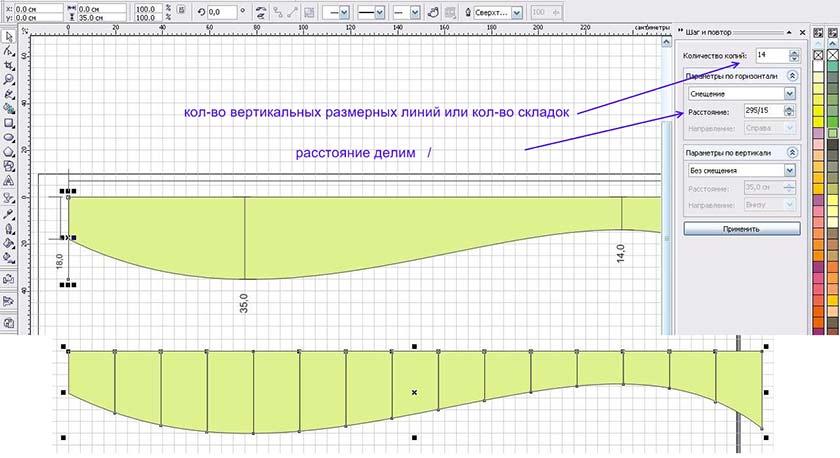The image size is (840, 458).
Task: Select the Rectangle tool
Action: pyautogui.click(x=8, y=122)
